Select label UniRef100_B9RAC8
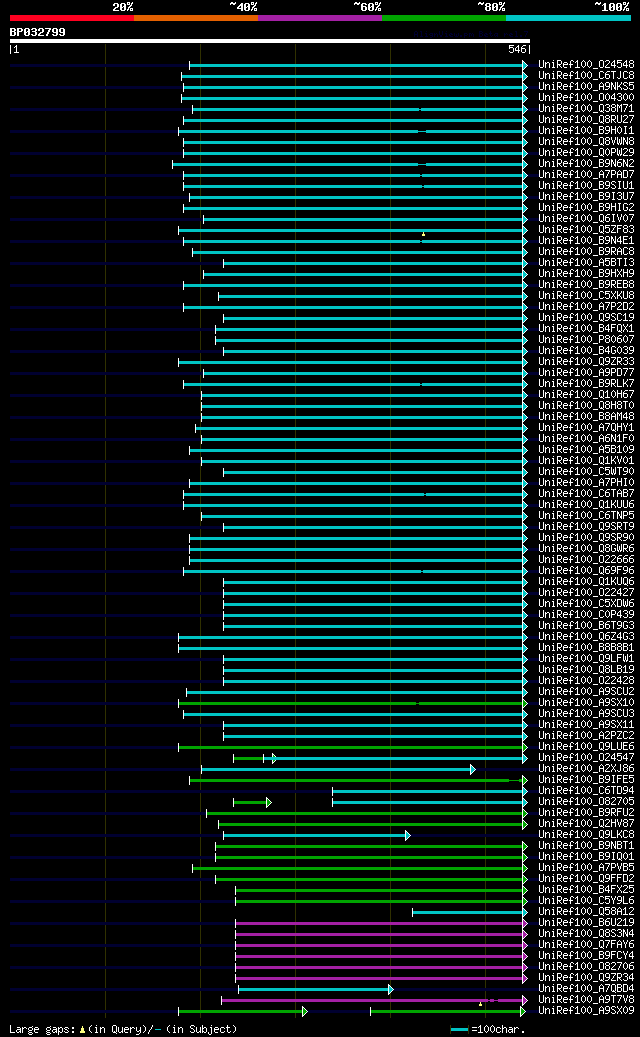640x1037 pixels. click(x=586, y=251)
